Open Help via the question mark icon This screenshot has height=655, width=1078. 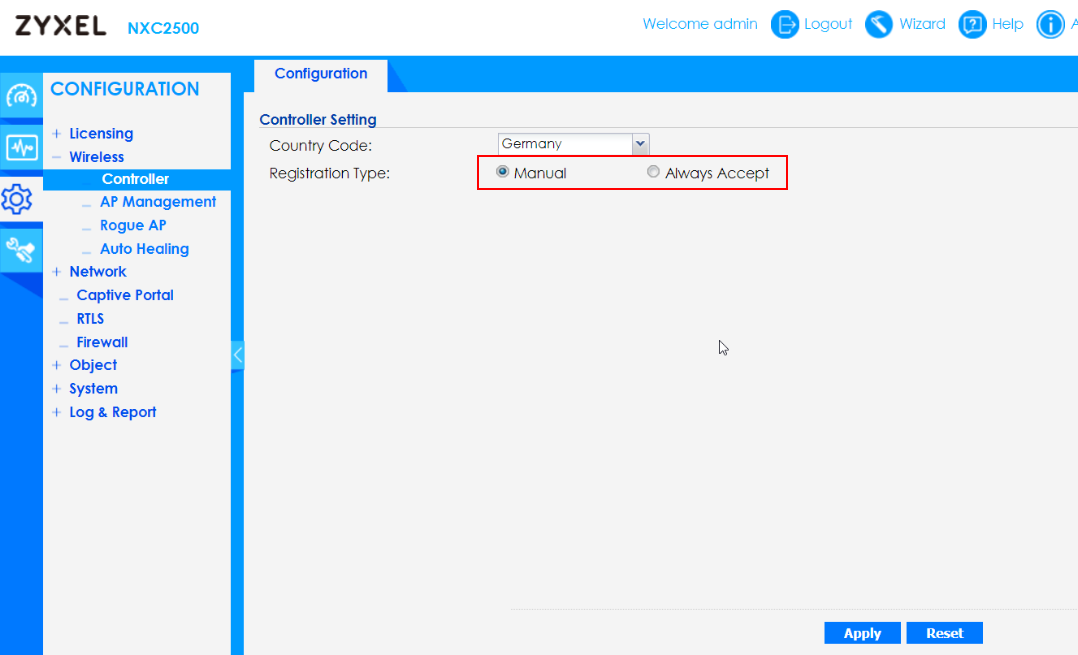(x=972, y=24)
